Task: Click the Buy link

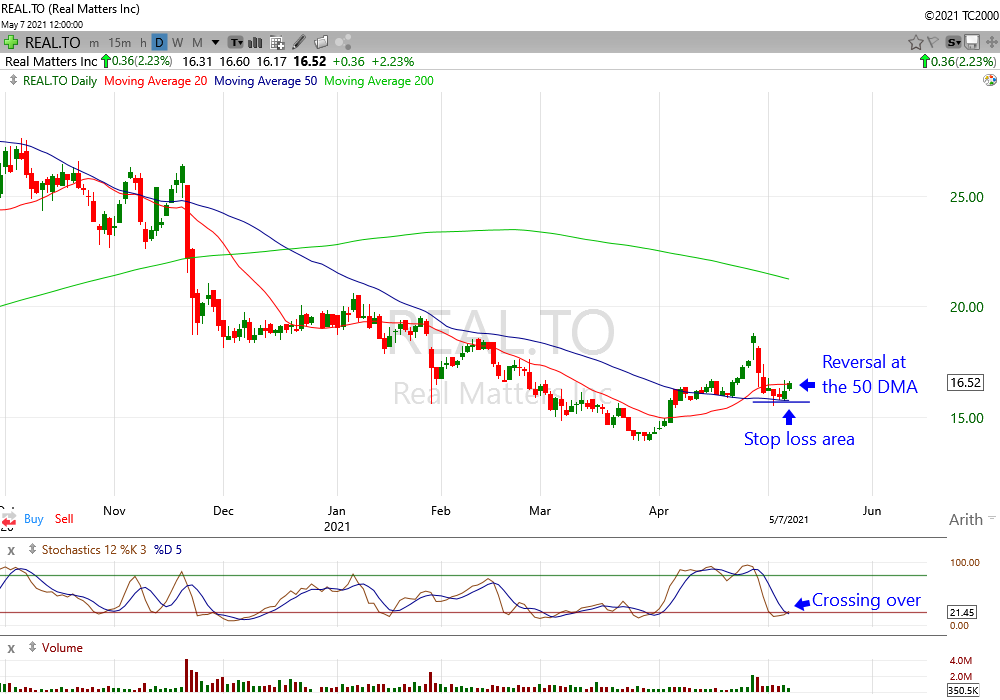Action: (34, 519)
